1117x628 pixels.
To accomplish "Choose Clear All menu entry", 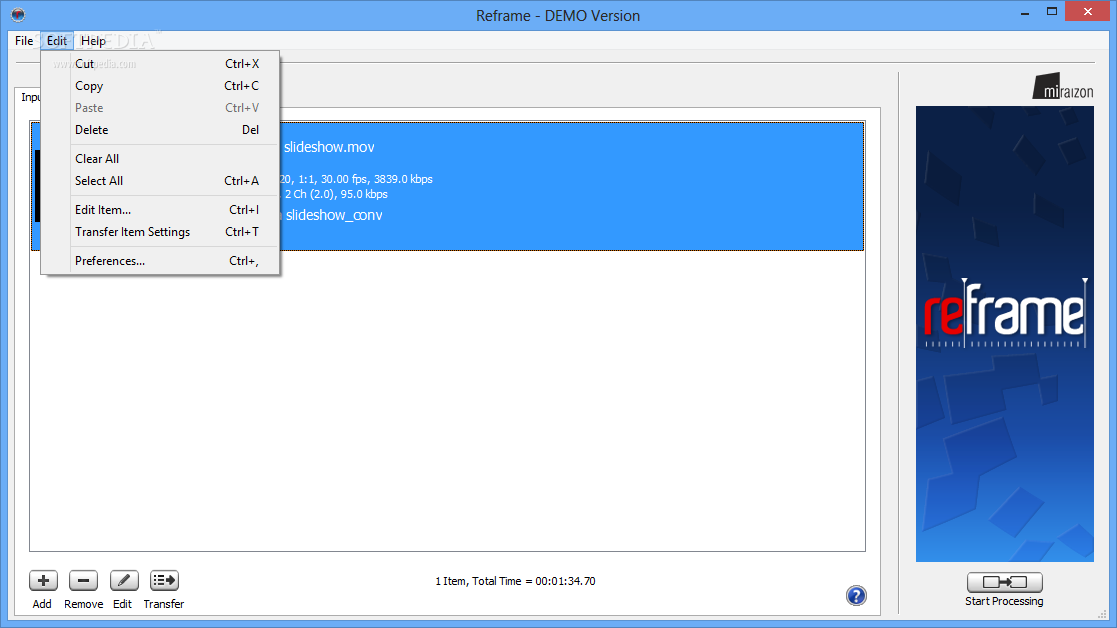I will pos(160,159).
